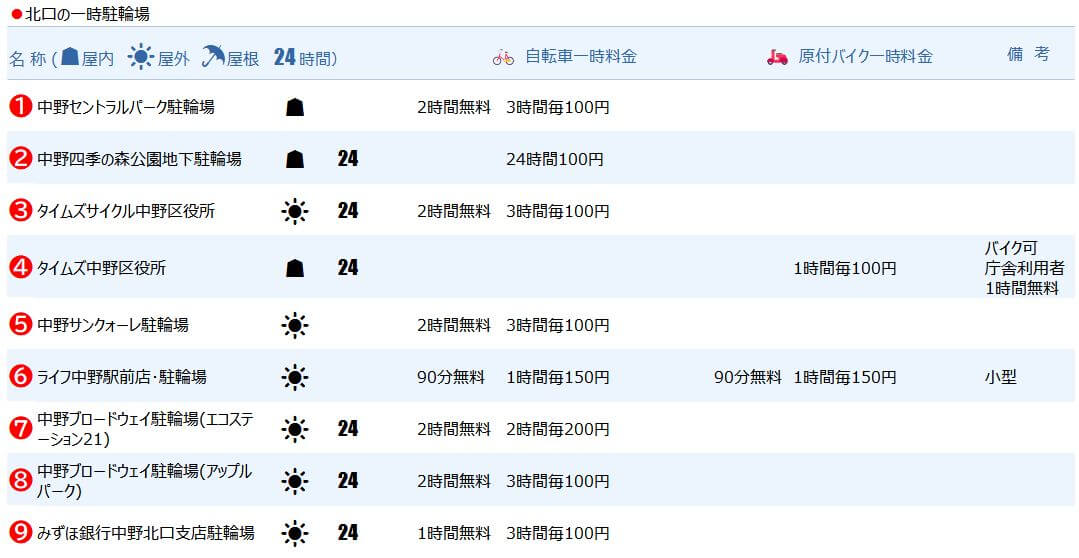Screen dimensions: 1079x558
Task: Click the sun outdoor icon in the legend
Action: click(141, 57)
